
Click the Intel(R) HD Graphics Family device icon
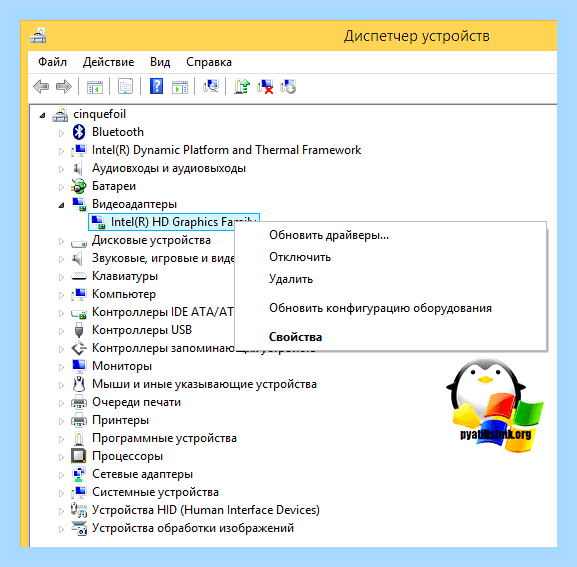coord(98,222)
